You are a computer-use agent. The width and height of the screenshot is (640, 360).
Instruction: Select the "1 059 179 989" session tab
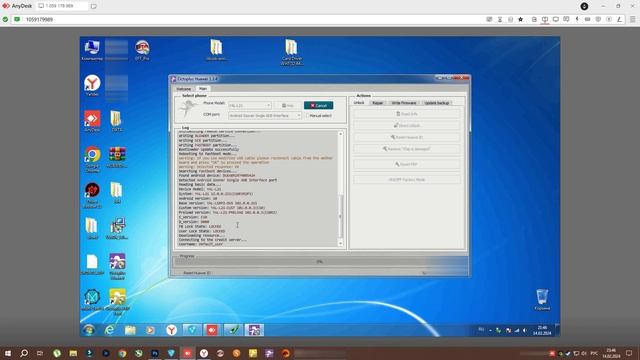tap(62, 6)
